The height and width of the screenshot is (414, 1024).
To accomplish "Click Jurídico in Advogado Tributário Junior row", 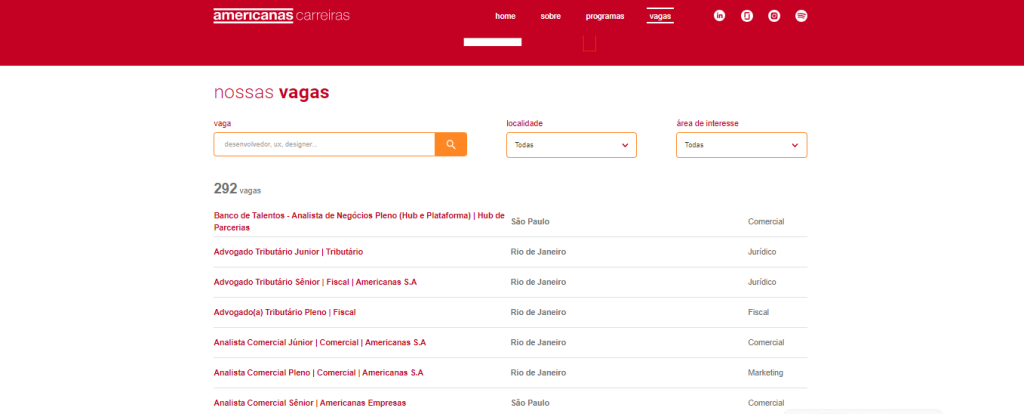I will click(762, 251).
